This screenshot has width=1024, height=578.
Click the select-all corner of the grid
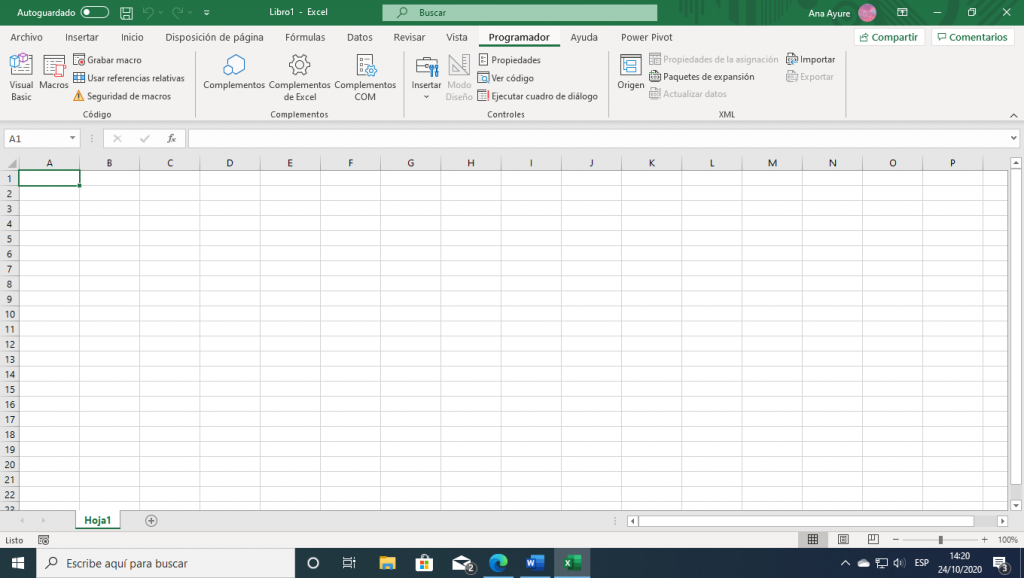coord(10,163)
